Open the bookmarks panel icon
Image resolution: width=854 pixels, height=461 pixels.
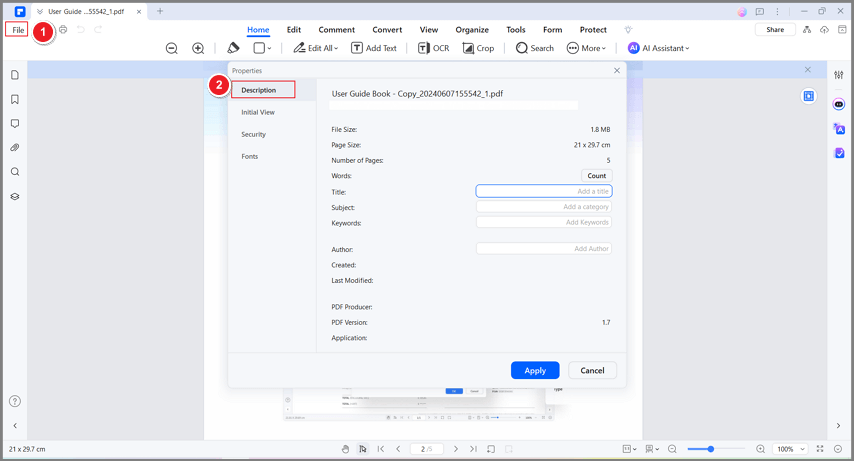point(15,99)
